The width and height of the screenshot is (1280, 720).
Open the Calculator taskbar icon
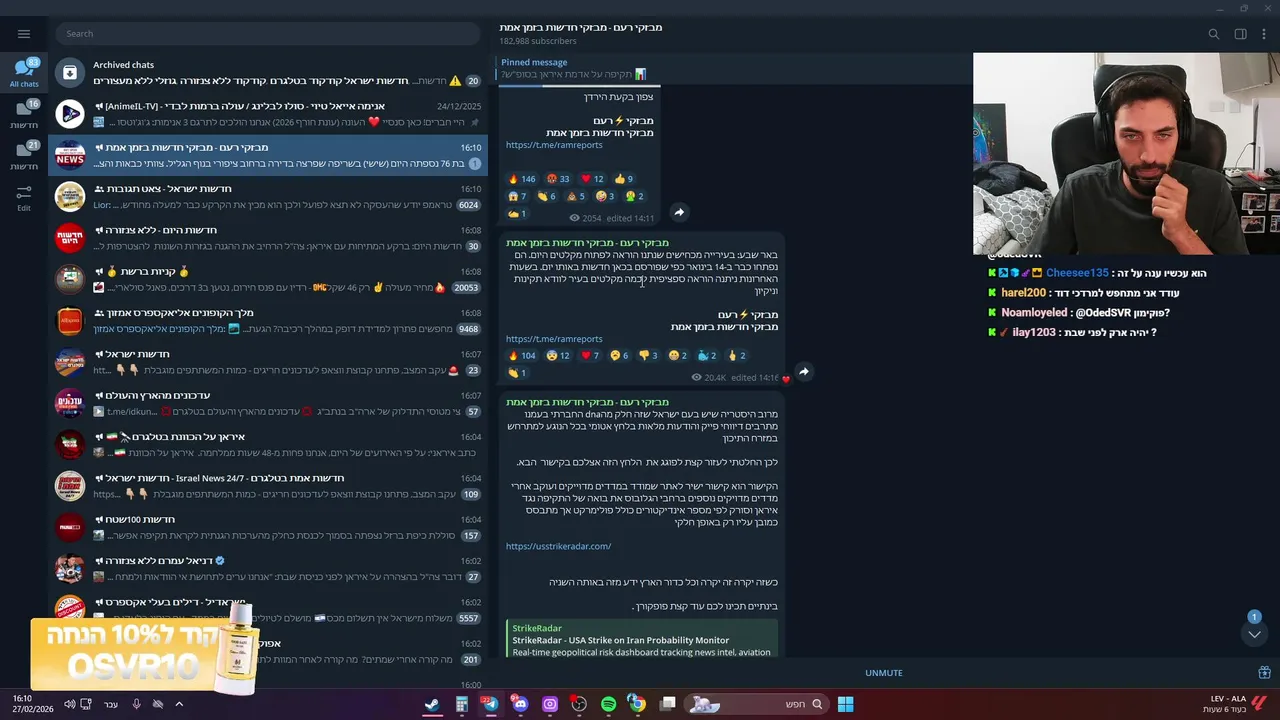click(462, 704)
